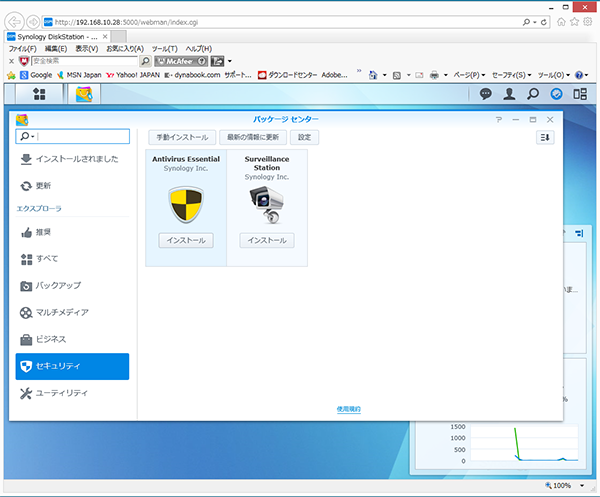Open the バックアップ category
This screenshot has height=497, width=600.
(72, 285)
